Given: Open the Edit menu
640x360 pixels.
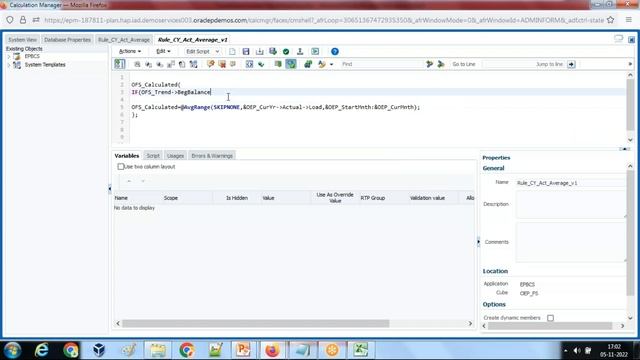Looking at the screenshot, I should [x=163, y=51].
